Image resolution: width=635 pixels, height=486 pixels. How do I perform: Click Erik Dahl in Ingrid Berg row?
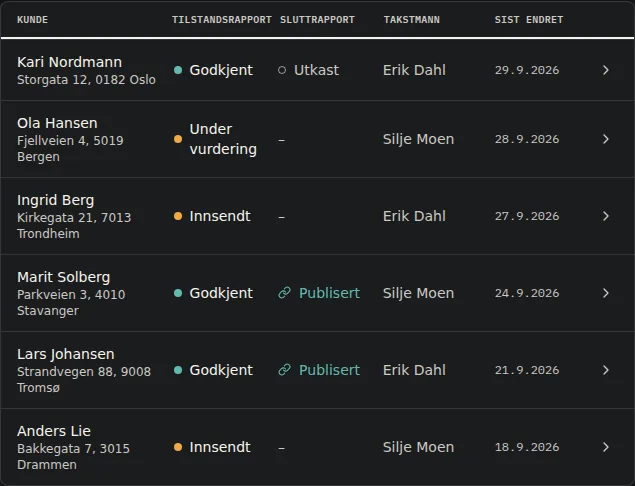coord(414,216)
